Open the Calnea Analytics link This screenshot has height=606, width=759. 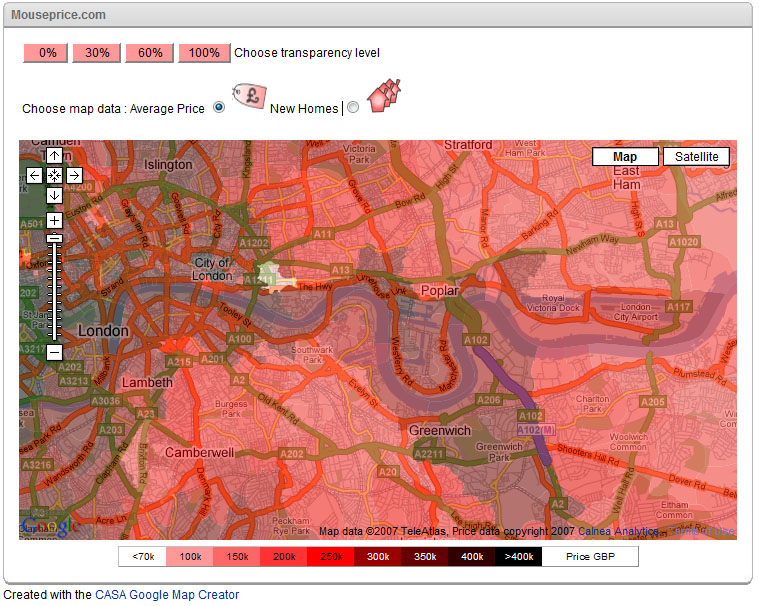(618, 531)
